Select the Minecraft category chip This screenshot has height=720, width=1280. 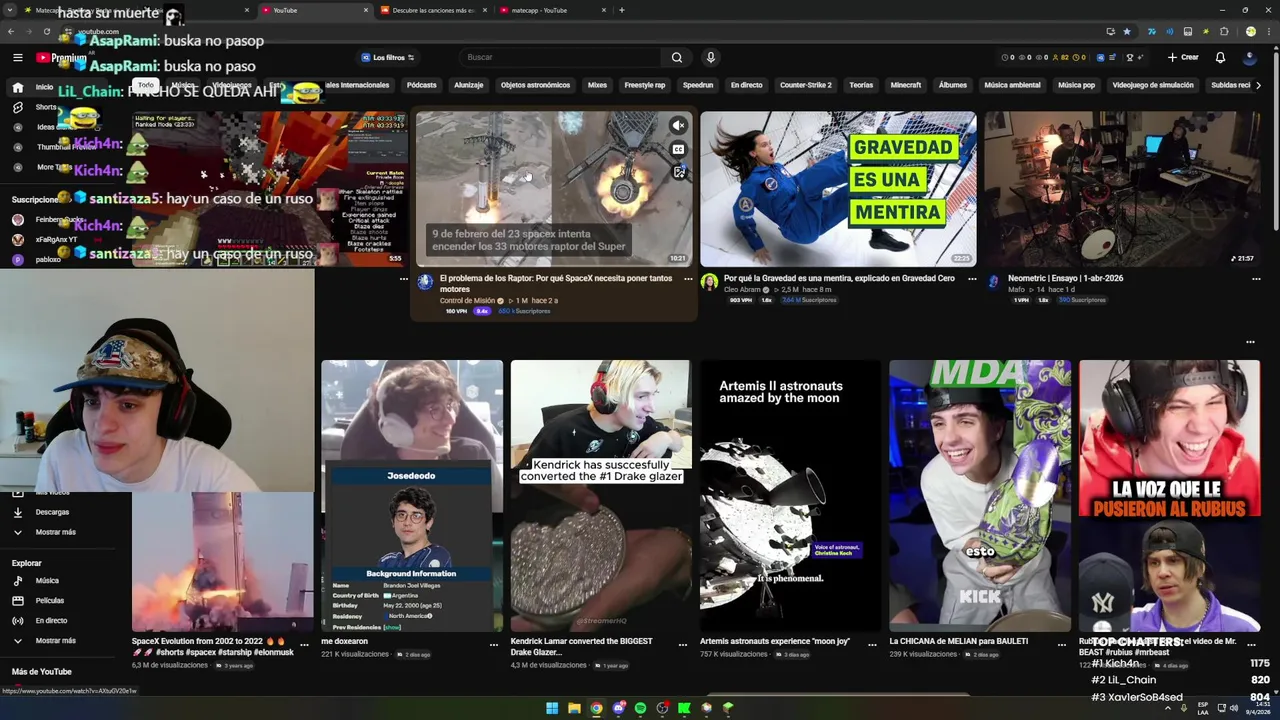coord(906,85)
